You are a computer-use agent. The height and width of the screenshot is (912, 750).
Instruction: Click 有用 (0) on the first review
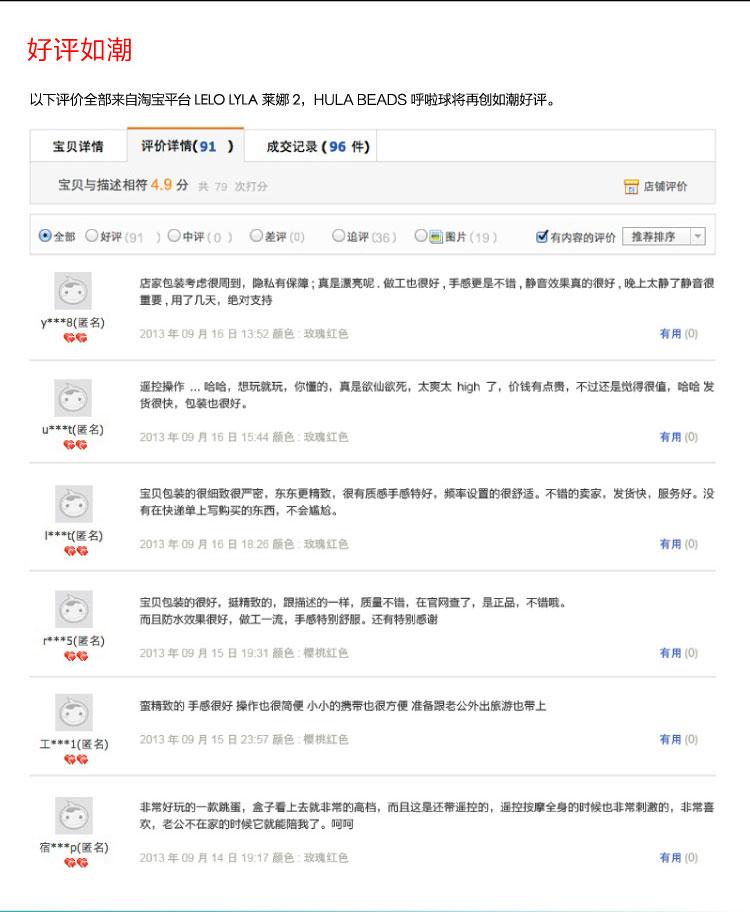tap(677, 334)
